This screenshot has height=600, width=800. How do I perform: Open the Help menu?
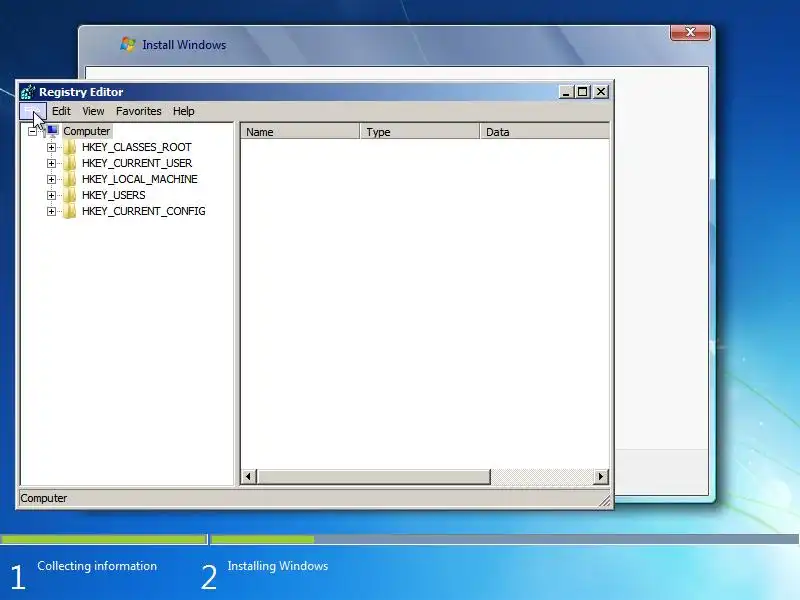click(183, 111)
